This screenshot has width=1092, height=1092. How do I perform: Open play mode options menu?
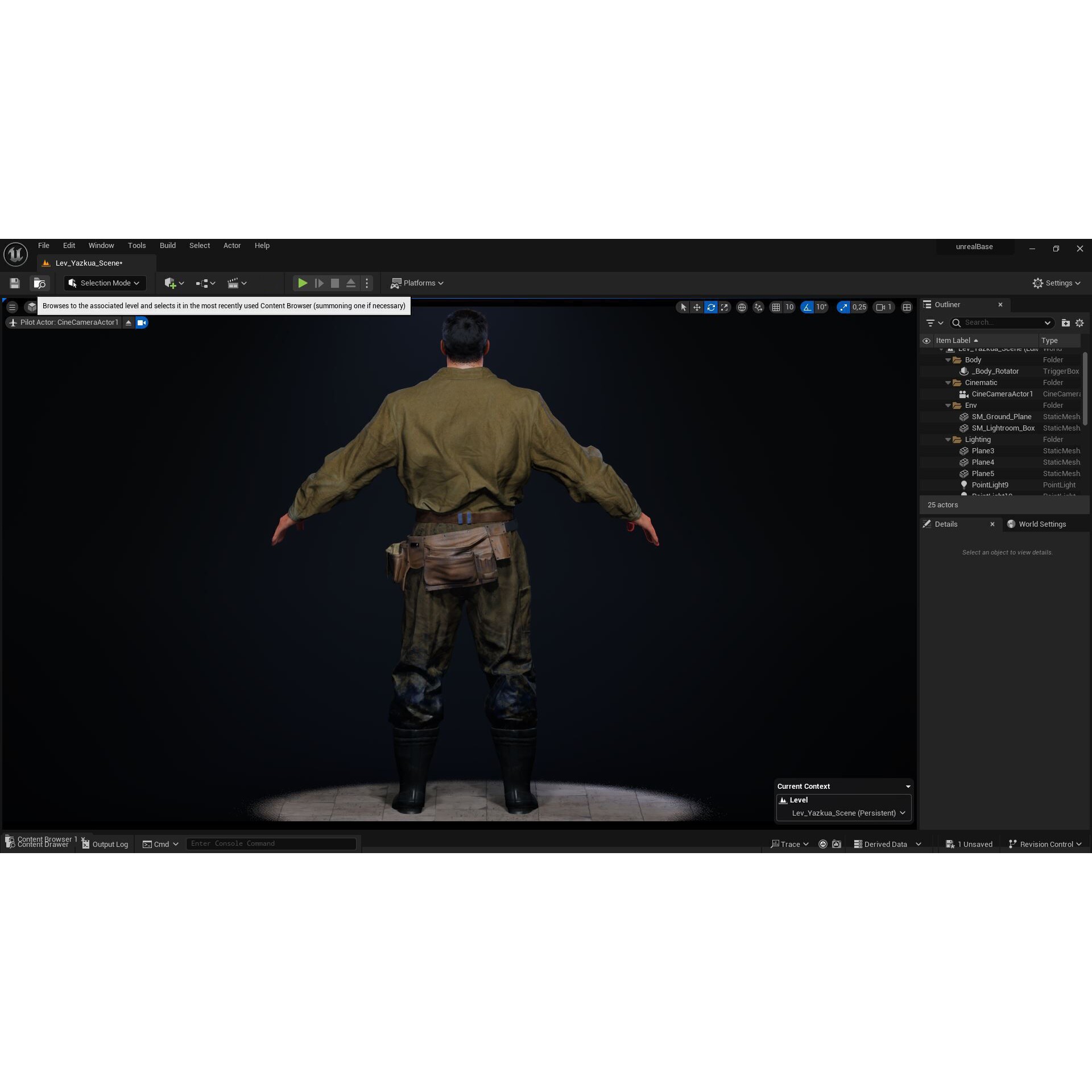click(x=367, y=283)
